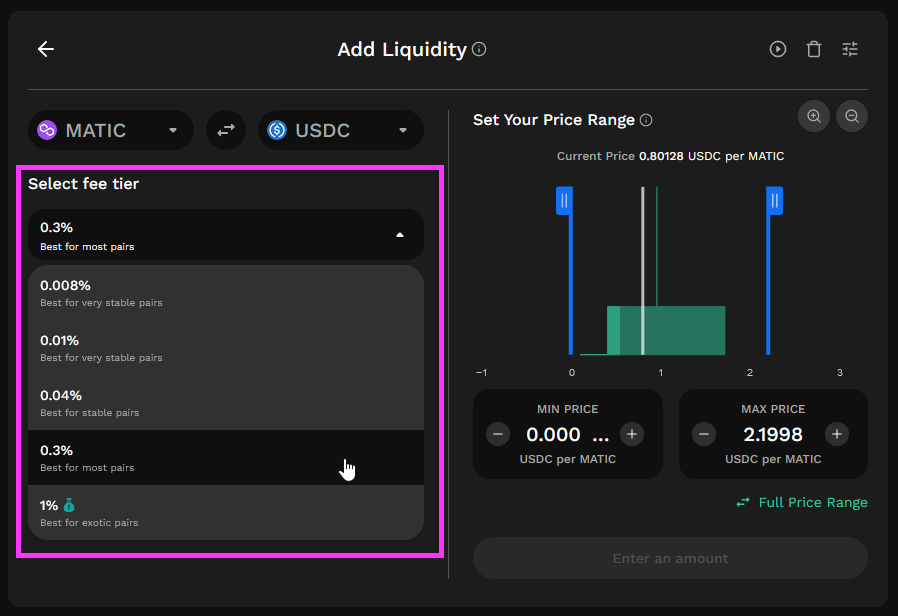Image resolution: width=898 pixels, height=616 pixels.
Task: Zoom out on the price chart
Action: click(852, 116)
